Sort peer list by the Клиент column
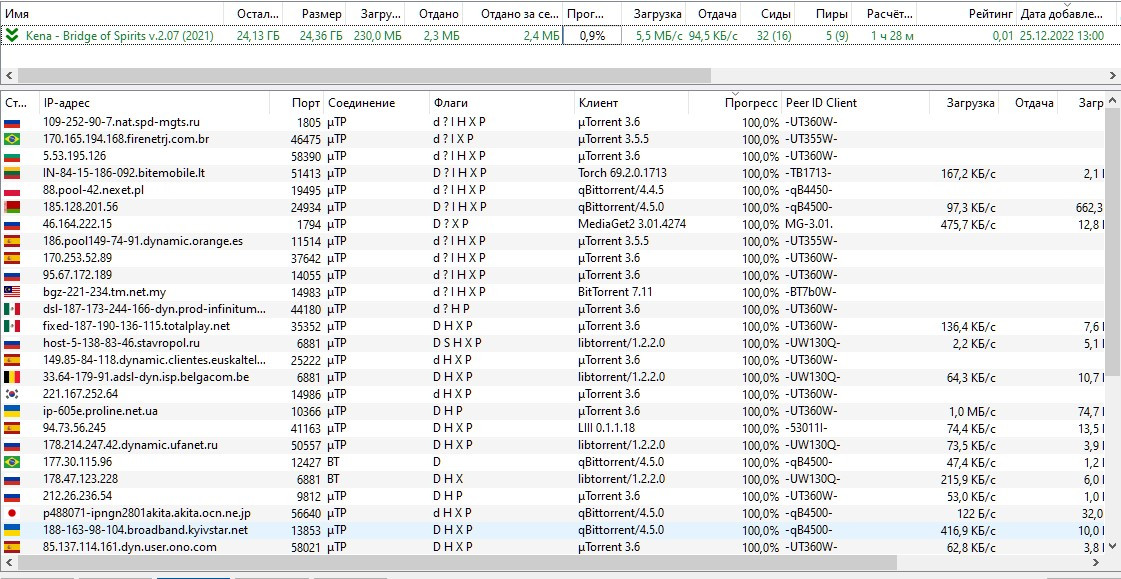 598,103
